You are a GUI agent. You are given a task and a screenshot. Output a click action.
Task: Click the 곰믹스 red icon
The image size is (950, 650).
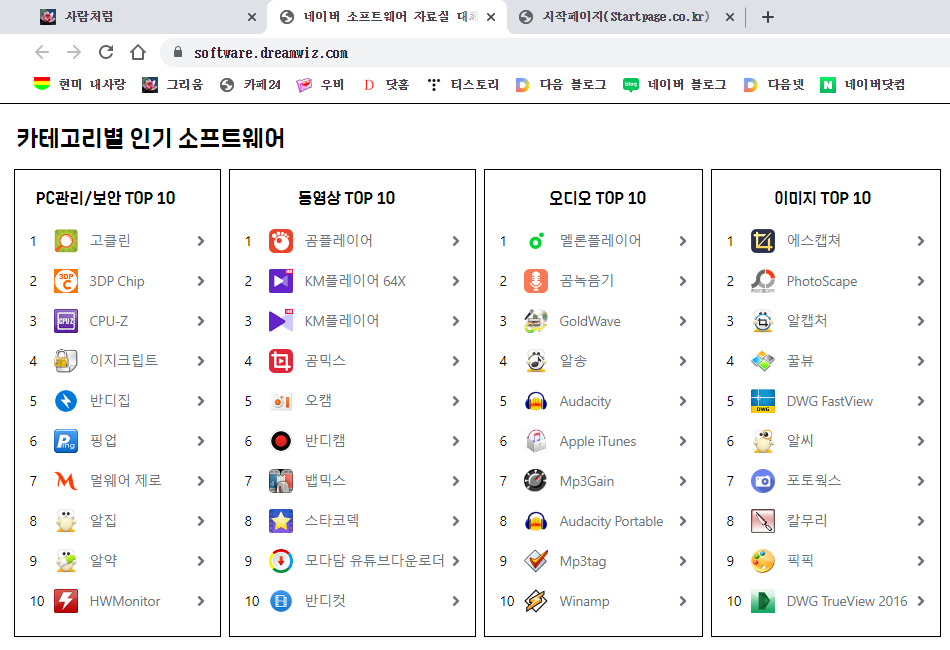pos(281,361)
